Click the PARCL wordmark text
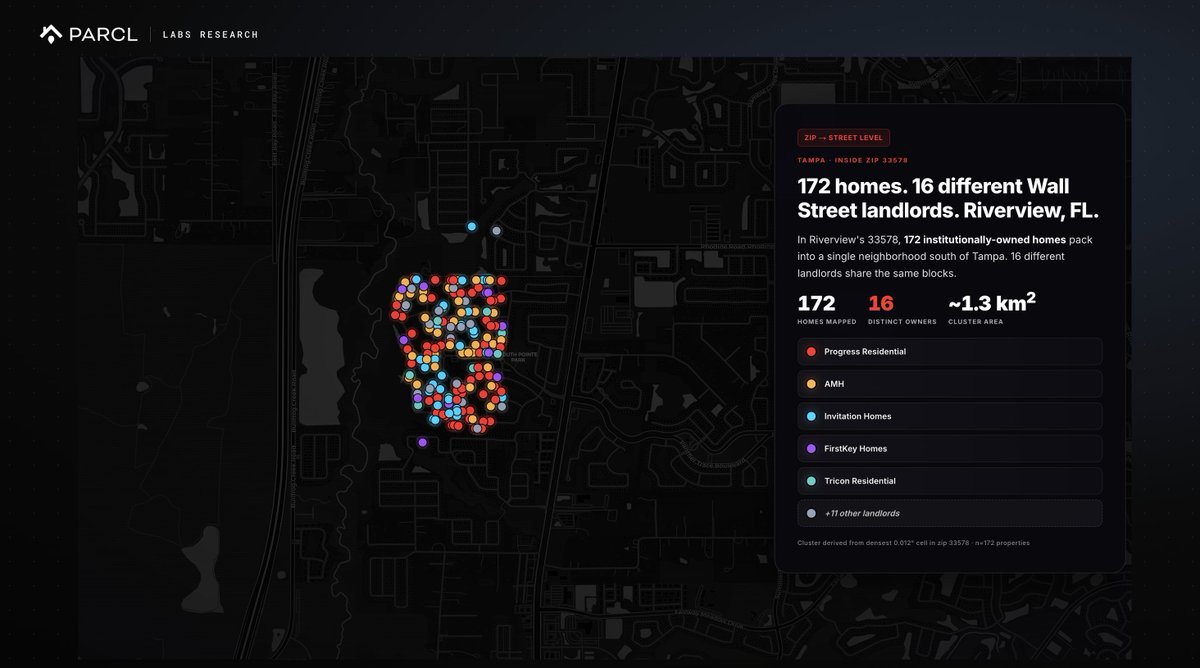The image size is (1200, 668). pyautogui.click(x=103, y=35)
